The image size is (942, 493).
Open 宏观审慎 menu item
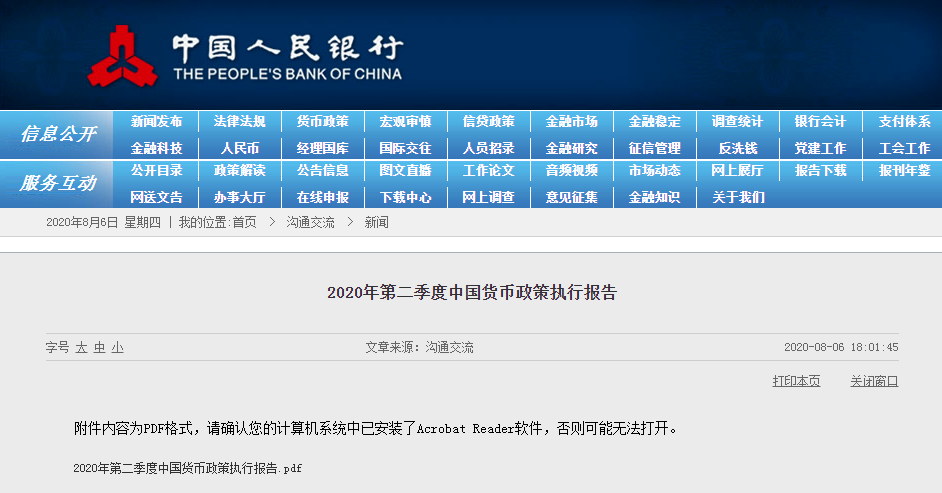pos(406,121)
